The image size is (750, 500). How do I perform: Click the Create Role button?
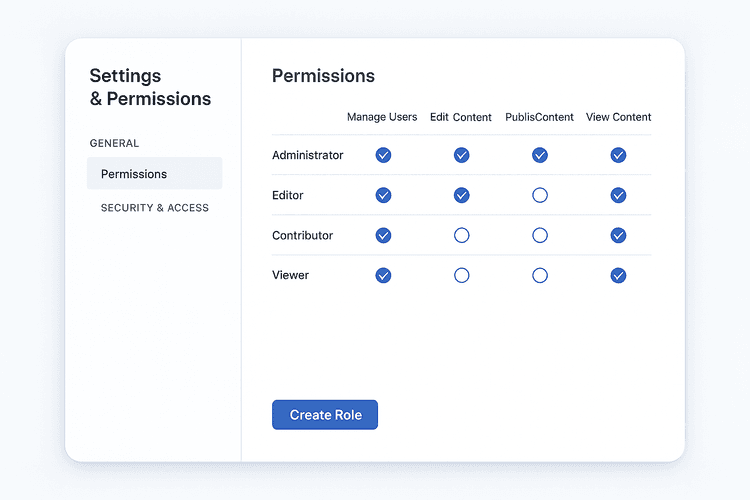click(x=325, y=415)
